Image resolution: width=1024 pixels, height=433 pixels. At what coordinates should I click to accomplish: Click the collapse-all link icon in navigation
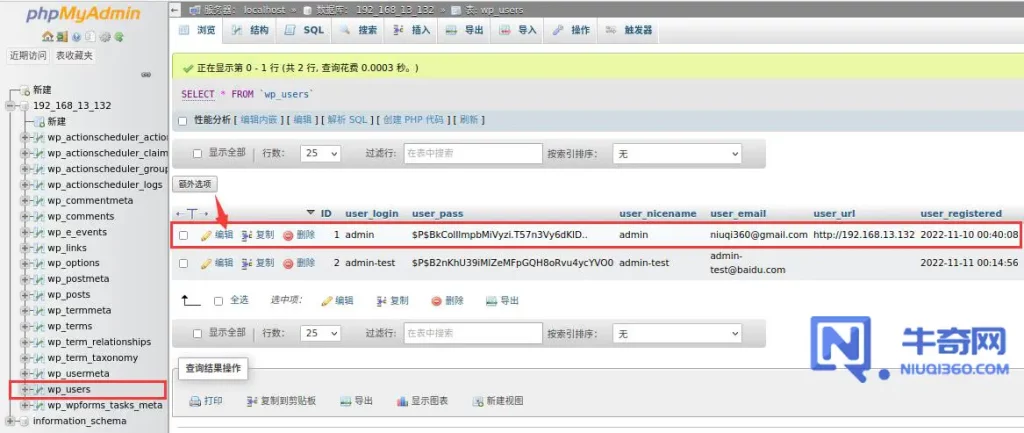[146, 74]
